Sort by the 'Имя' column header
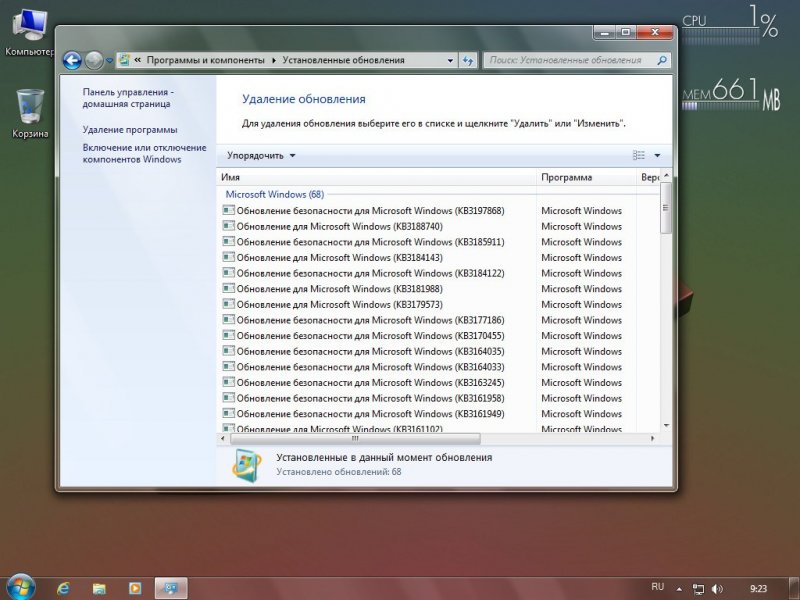Viewport: 800px width, 600px height. 378,177
